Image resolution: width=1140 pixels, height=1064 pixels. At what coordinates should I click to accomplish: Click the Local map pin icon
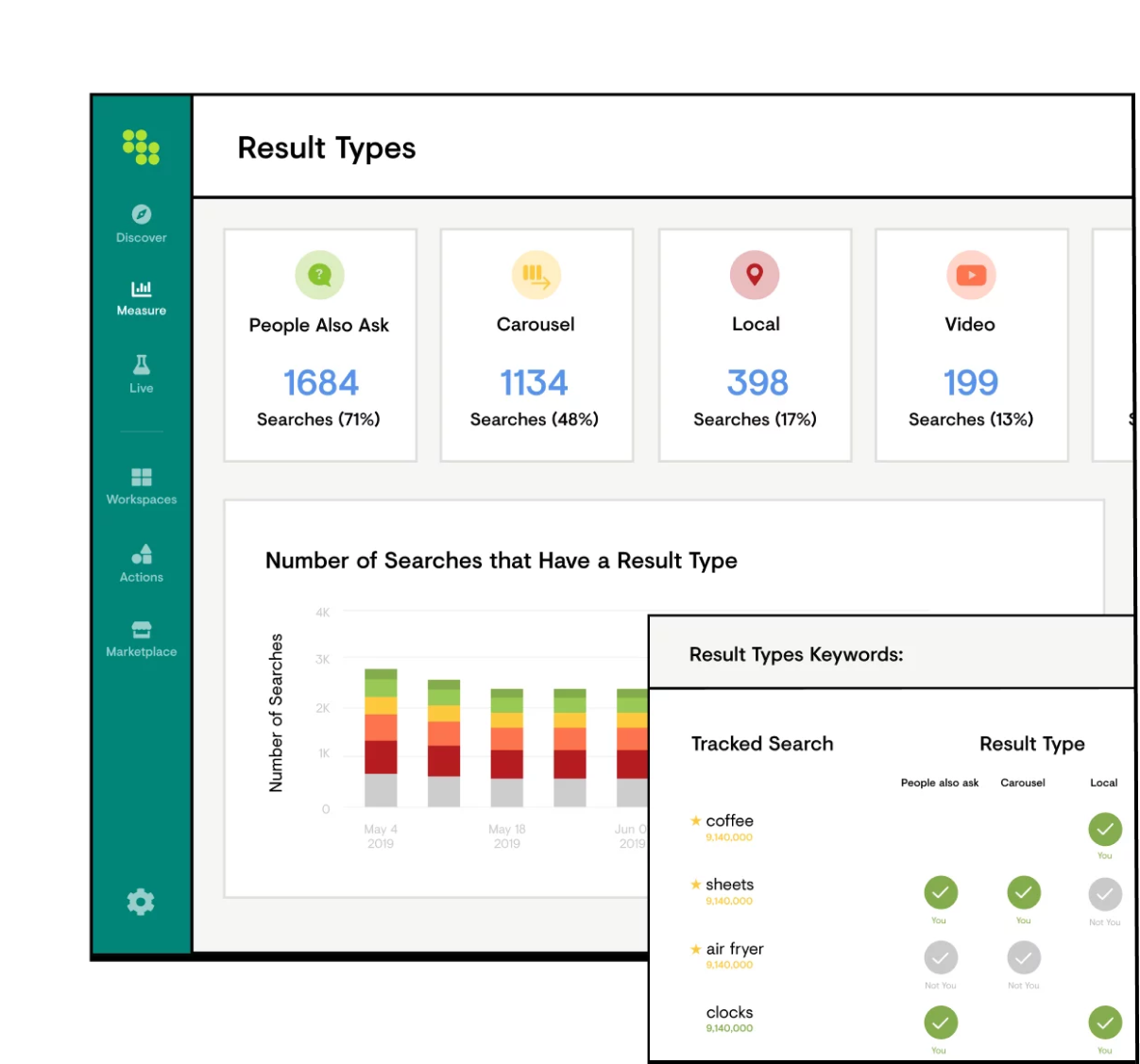click(x=755, y=275)
